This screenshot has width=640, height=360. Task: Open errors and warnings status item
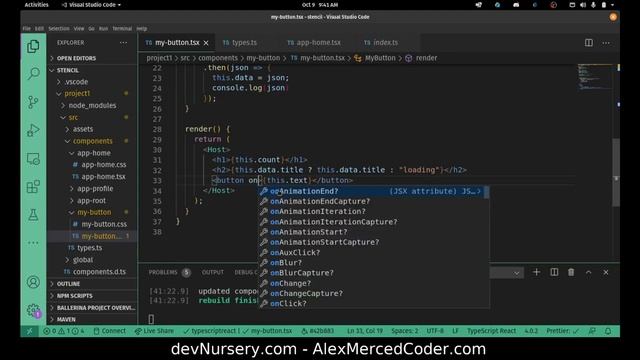click(64, 331)
